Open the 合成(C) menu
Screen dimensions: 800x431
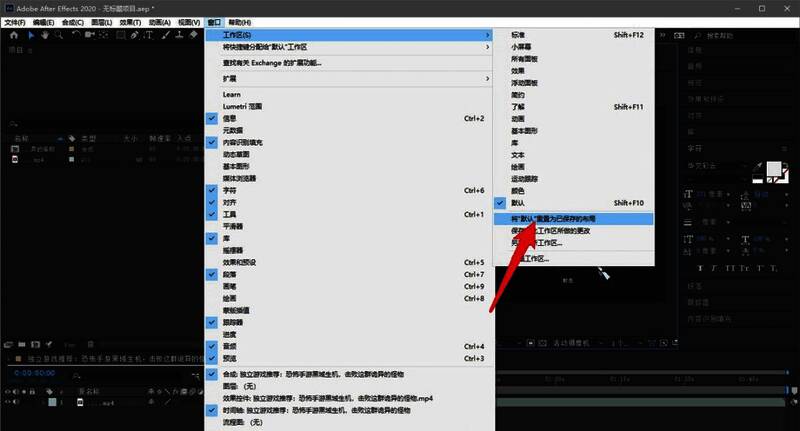[x=72, y=22]
